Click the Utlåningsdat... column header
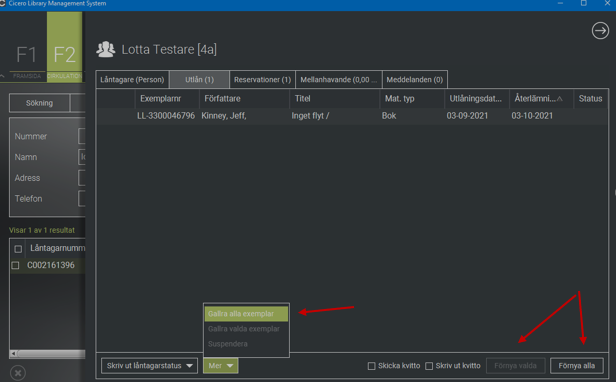 click(477, 99)
